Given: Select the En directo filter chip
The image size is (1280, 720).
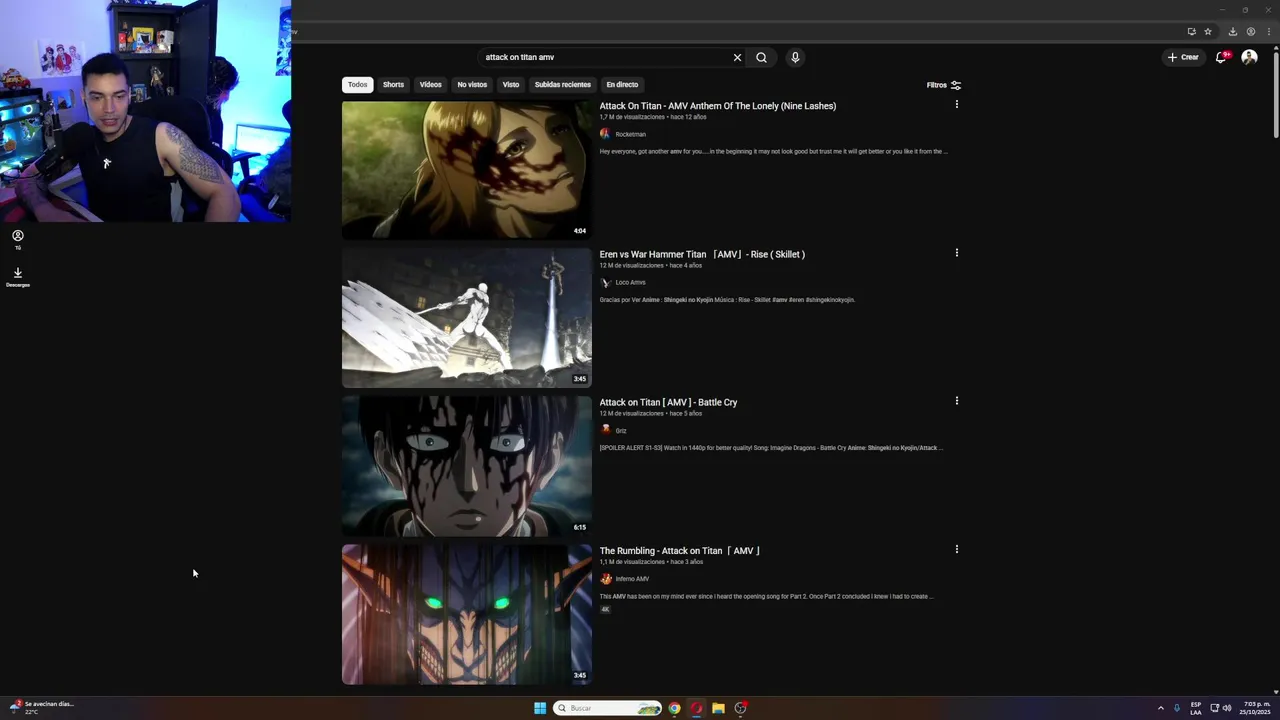Looking at the screenshot, I should click(x=622, y=85).
